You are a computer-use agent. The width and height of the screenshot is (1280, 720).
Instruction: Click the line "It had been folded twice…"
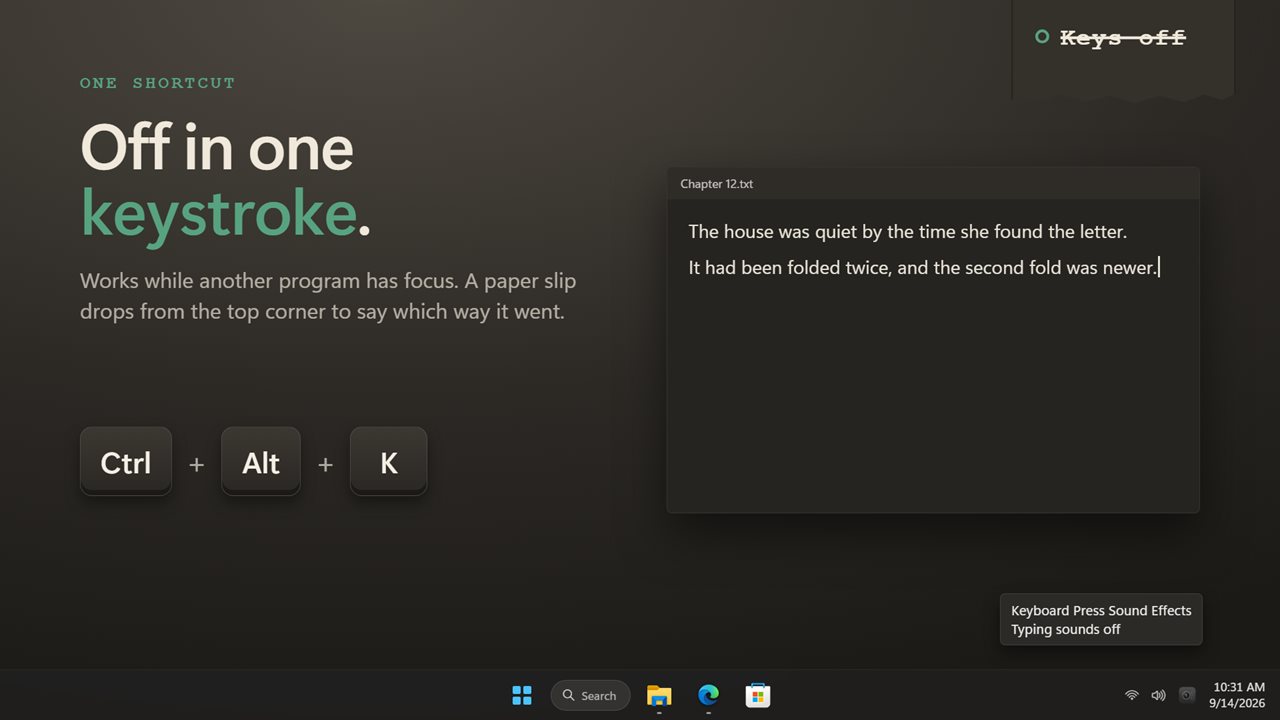923,268
